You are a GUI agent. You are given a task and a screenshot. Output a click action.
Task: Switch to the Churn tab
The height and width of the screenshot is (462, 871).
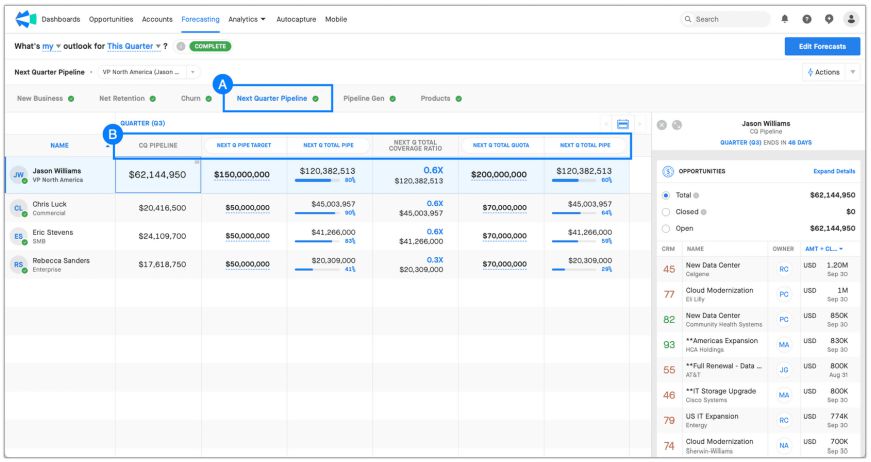tap(196, 98)
